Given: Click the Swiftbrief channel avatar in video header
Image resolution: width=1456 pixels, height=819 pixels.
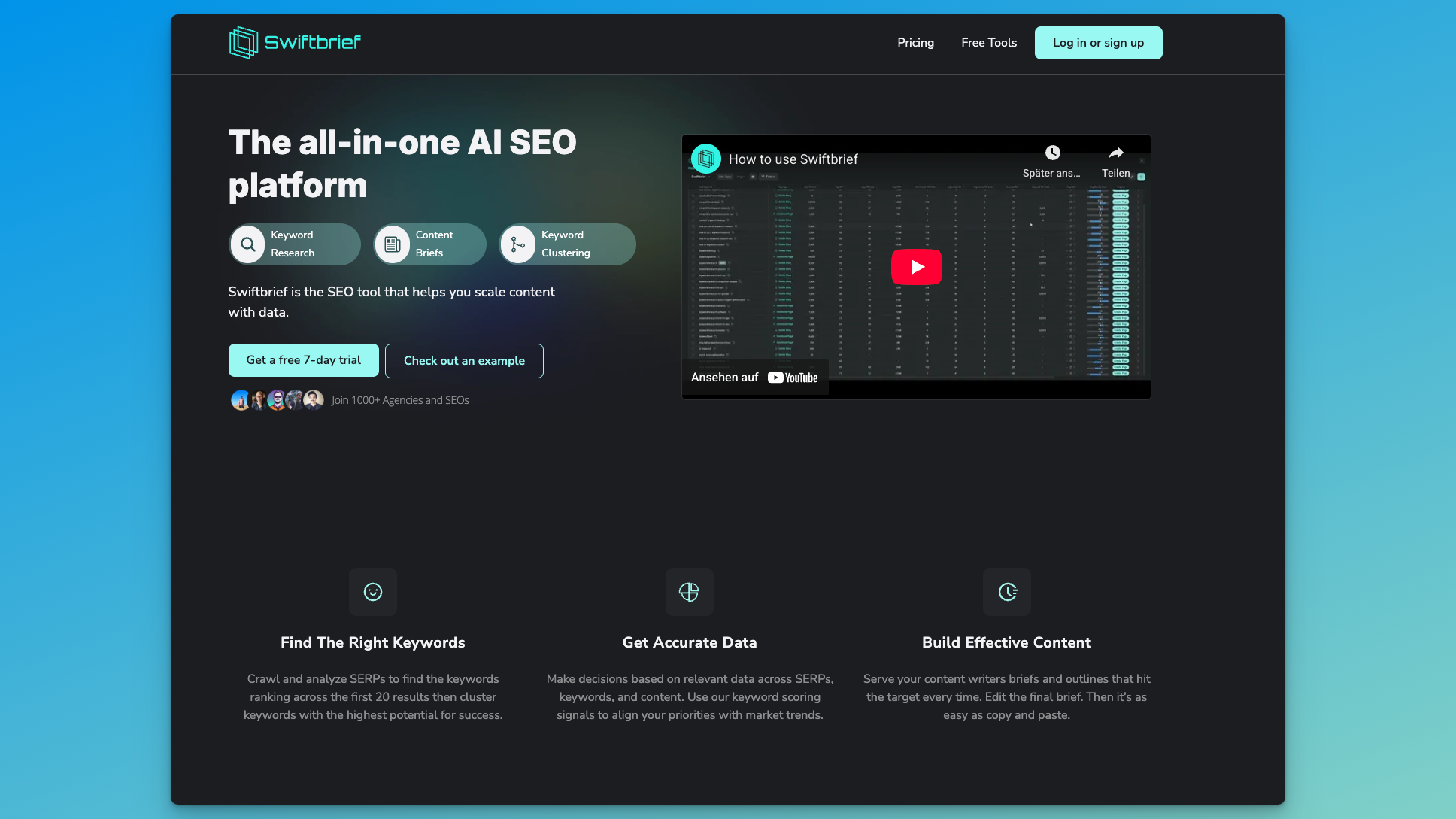Looking at the screenshot, I should [x=706, y=159].
